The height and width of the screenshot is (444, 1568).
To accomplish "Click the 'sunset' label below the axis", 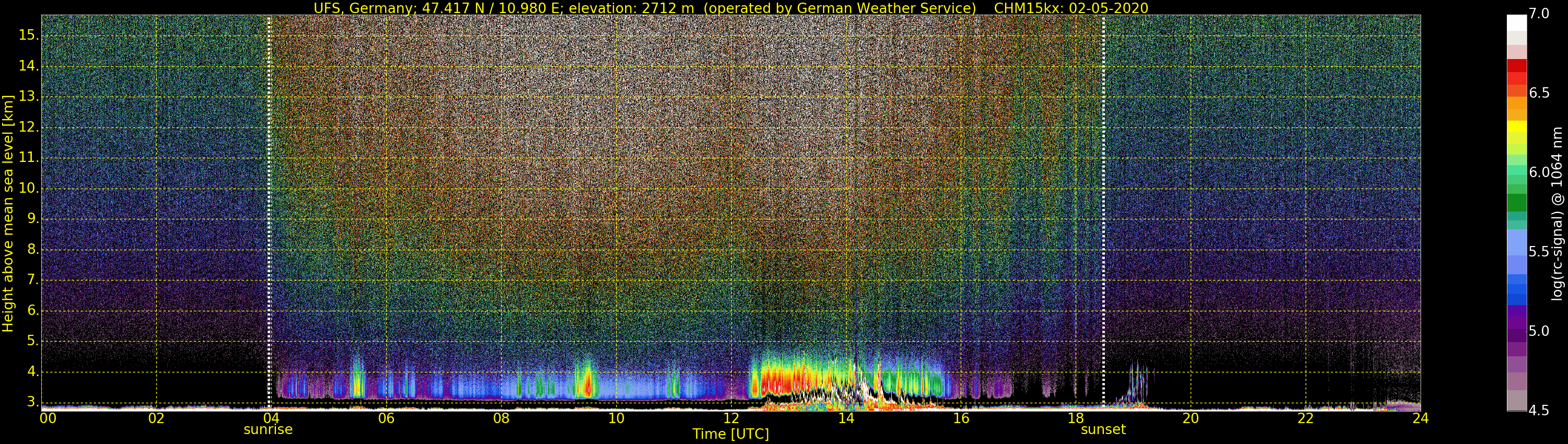I will (1103, 429).
